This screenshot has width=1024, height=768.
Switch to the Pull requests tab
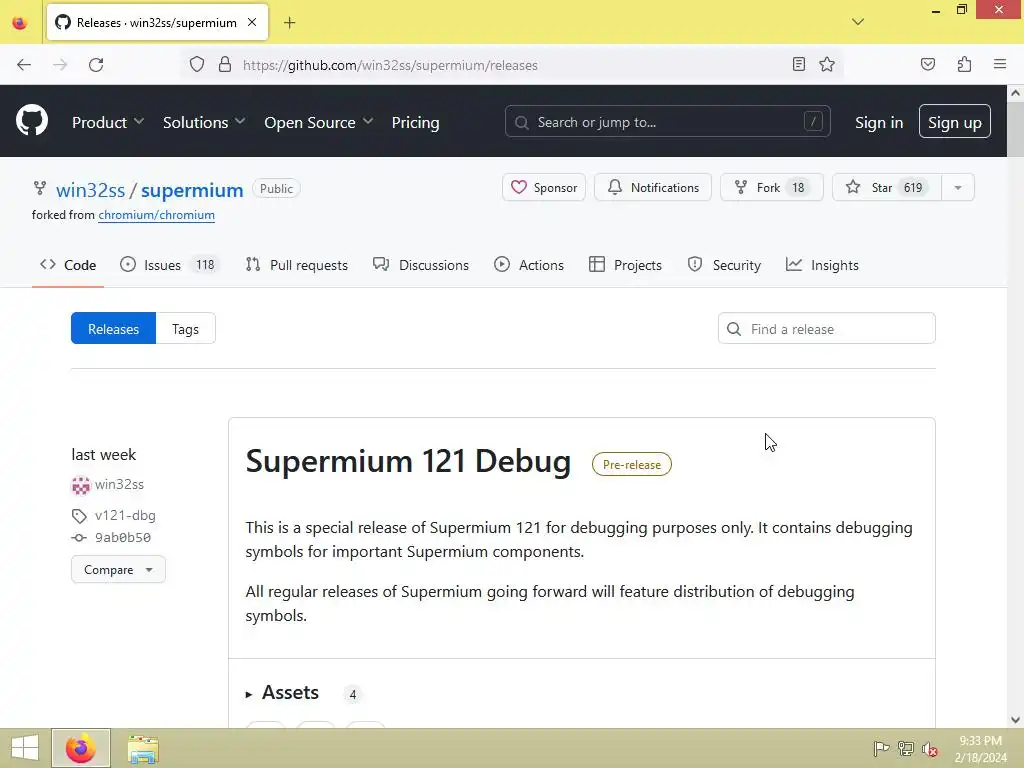pos(296,265)
